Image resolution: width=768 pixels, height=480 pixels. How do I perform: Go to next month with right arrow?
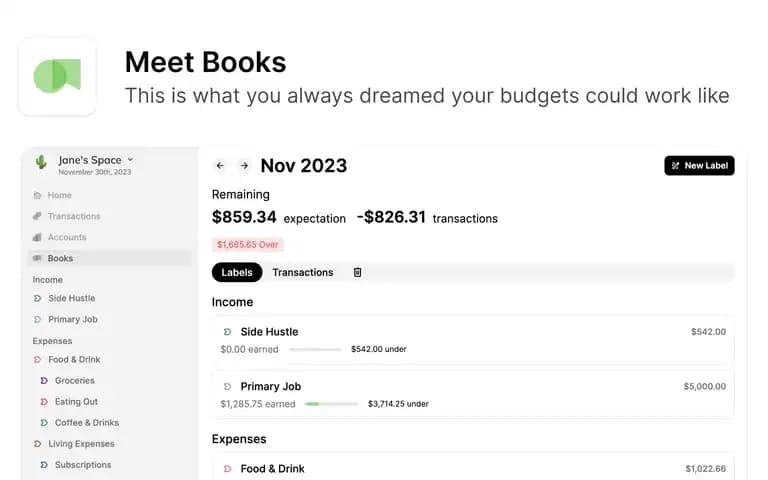point(244,166)
